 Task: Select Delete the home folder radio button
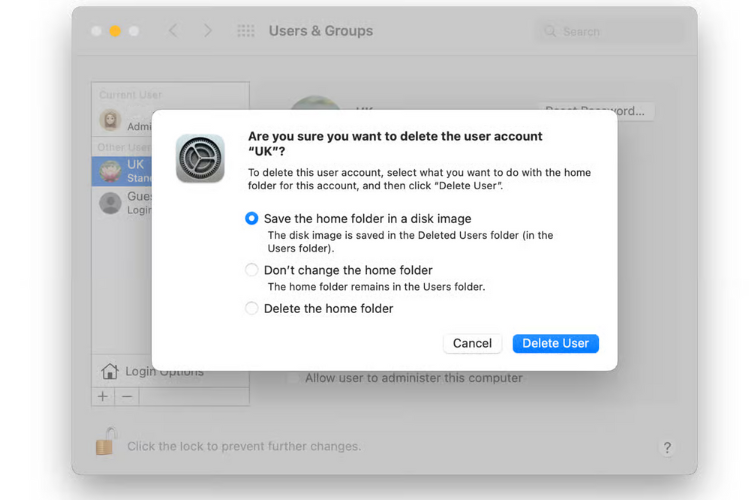(x=251, y=308)
